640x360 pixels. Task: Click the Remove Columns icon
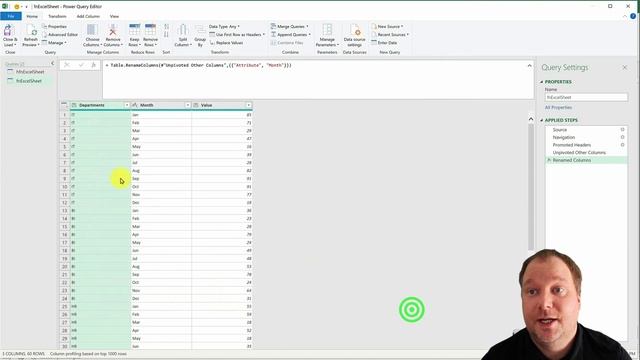point(113,30)
